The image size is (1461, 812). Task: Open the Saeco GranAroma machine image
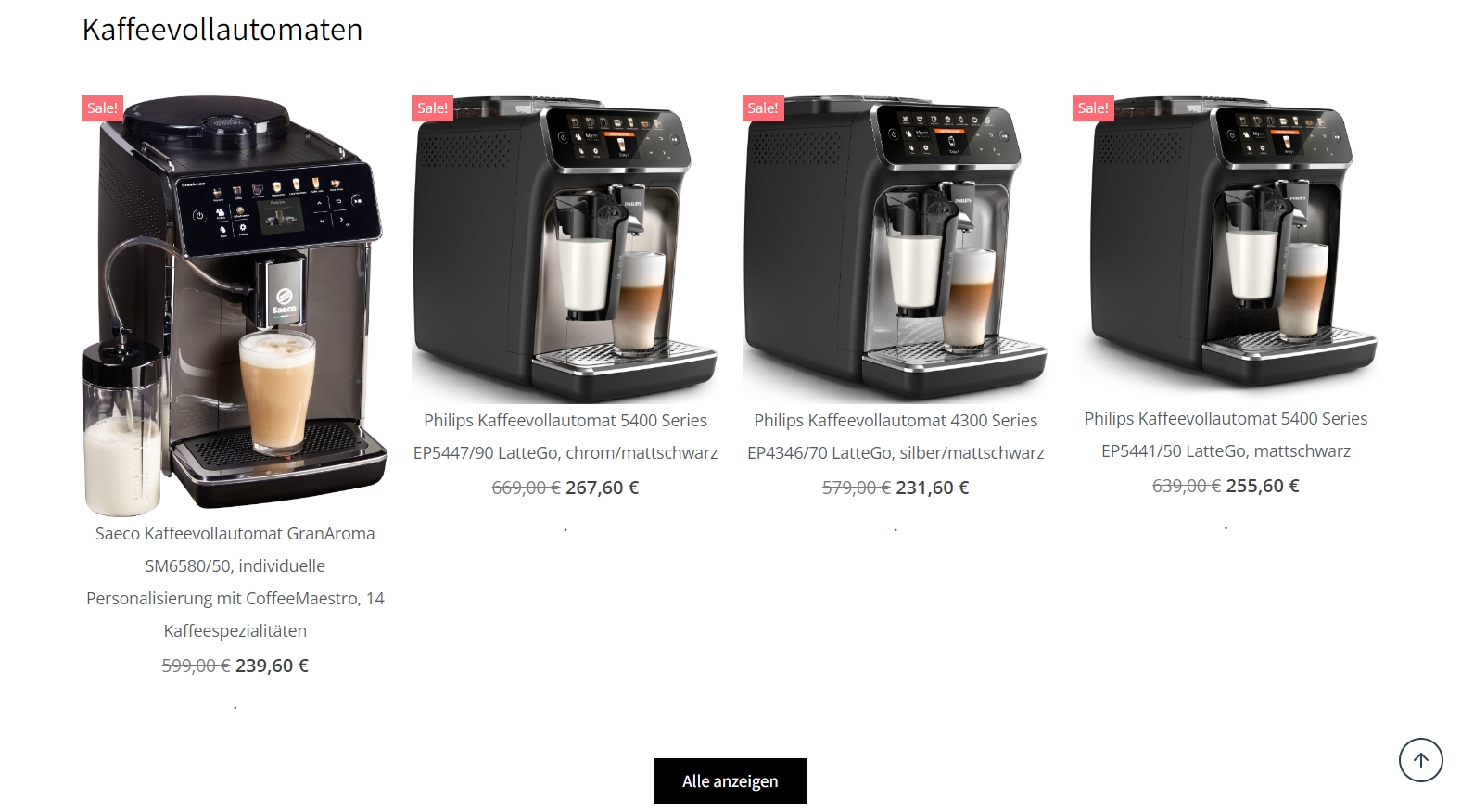(x=235, y=305)
